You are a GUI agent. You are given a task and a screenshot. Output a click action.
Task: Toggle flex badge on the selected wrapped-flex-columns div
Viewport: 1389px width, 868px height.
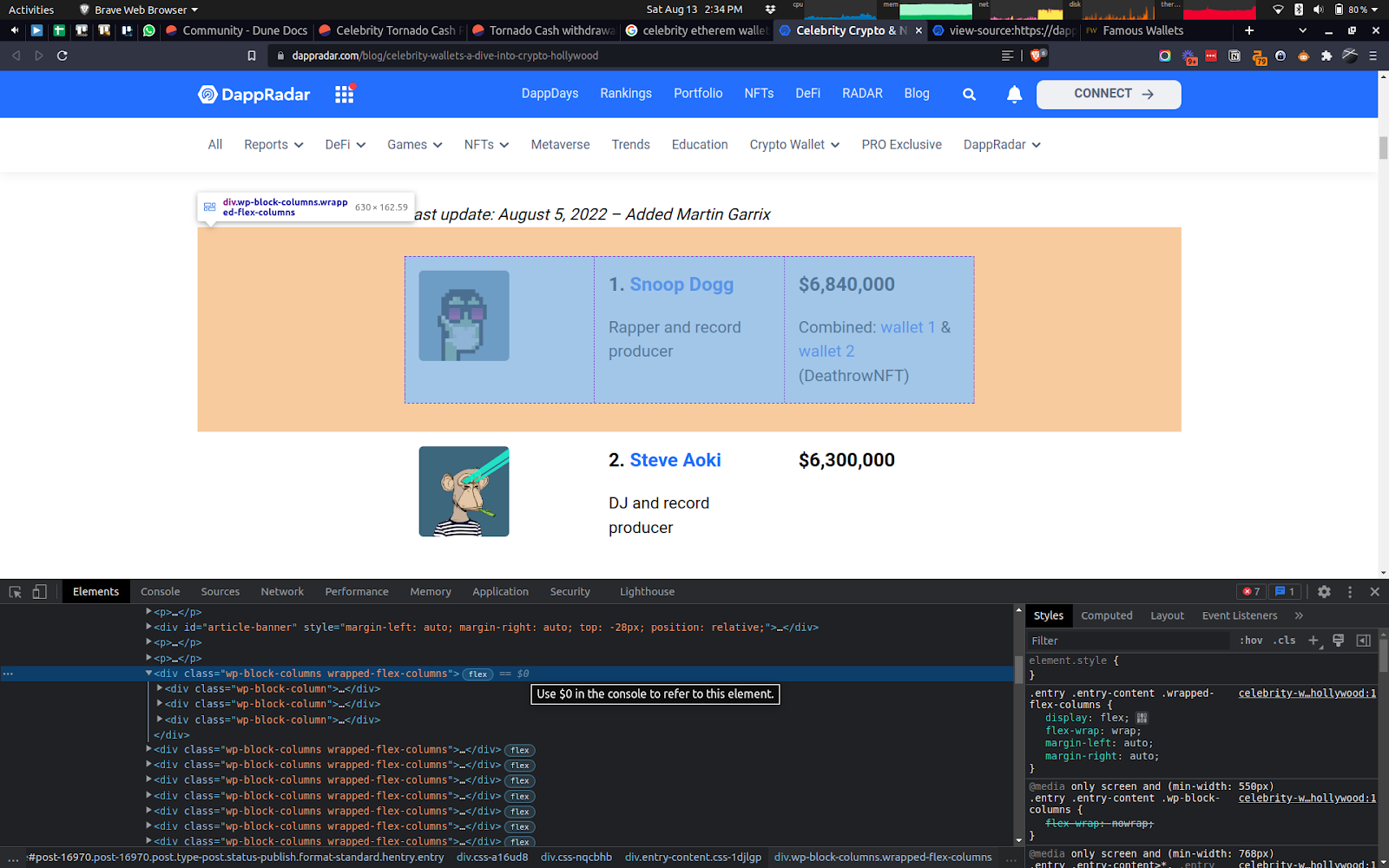(x=478, y=674)
